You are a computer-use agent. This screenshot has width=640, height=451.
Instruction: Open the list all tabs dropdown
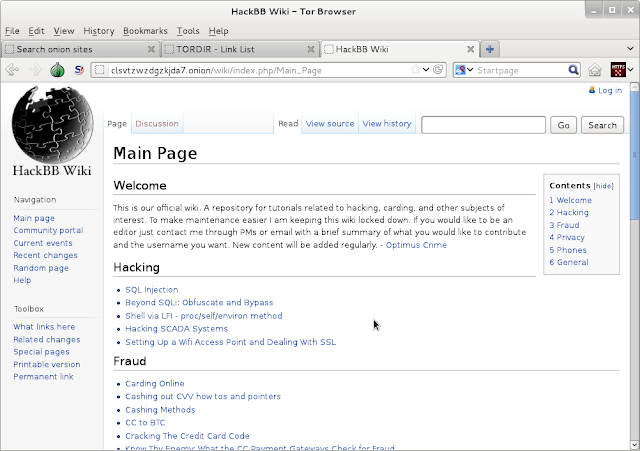[630, 49]
